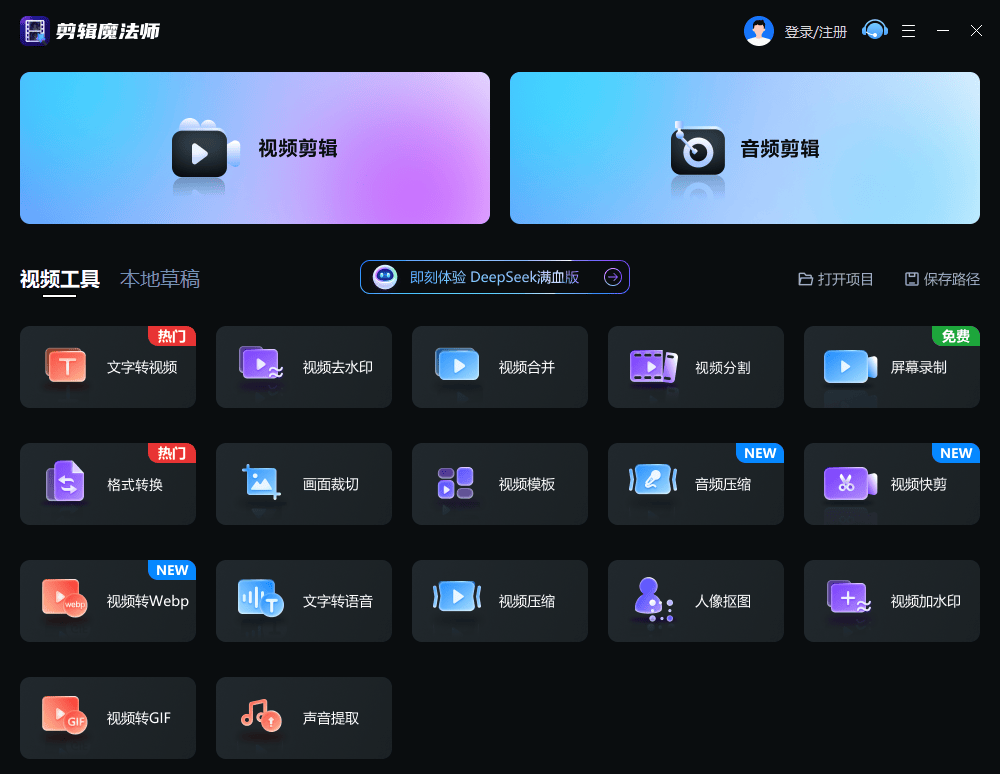Switch to the 本地草稿 tab
Viewport: 1000px width, 774px height.
[x=160, y=279]
